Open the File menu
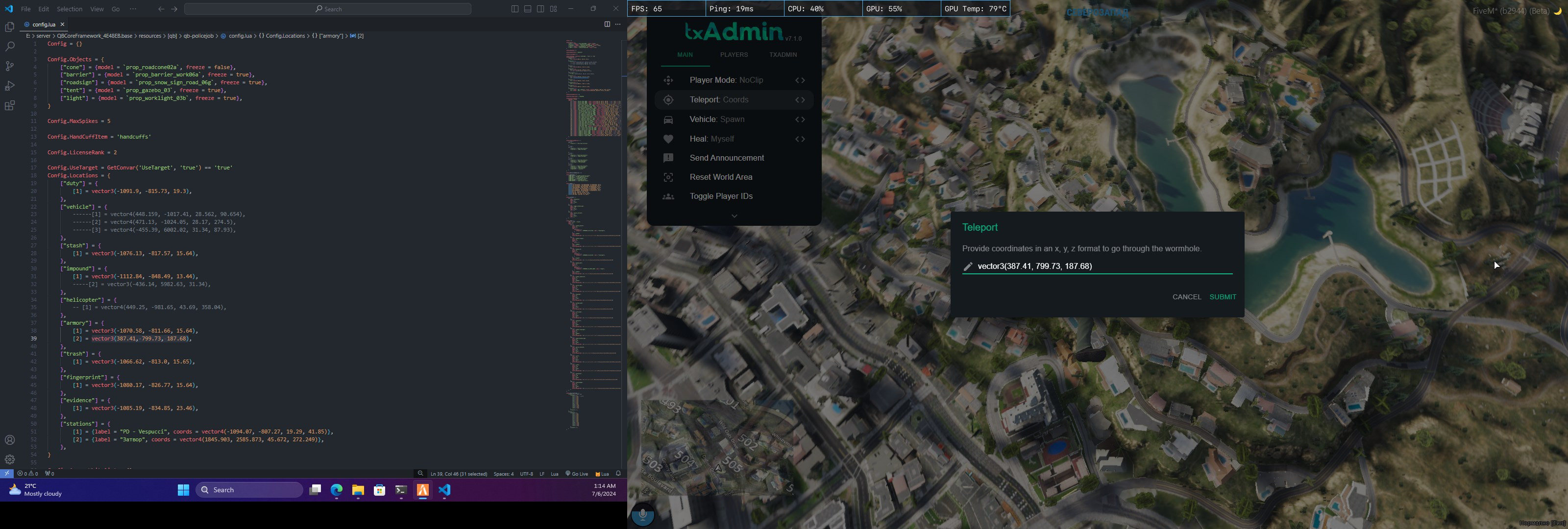The image size is (1568, 529). [25, 9]
